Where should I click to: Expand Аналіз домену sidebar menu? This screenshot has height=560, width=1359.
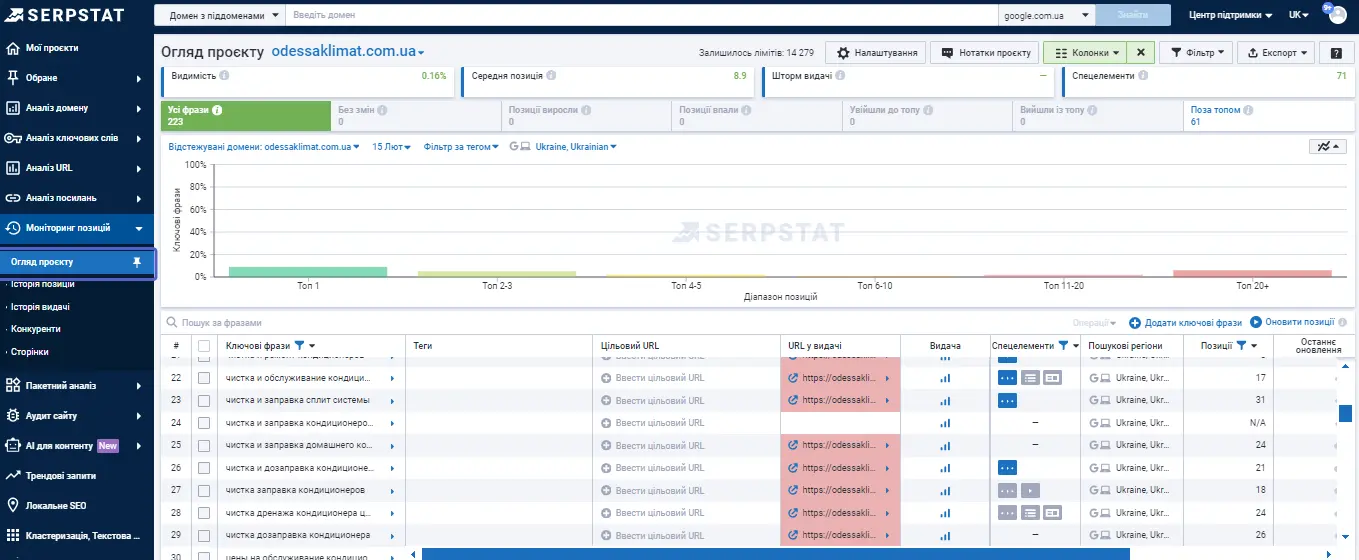[77, 108]
